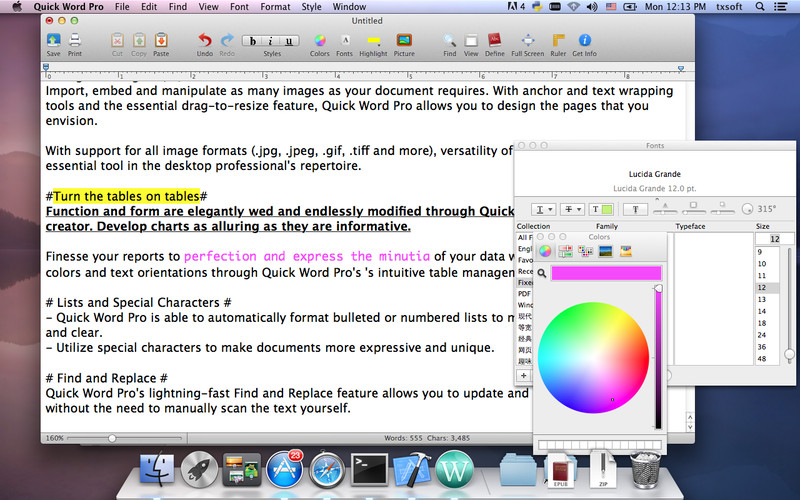This screenshot has width=800, height=500.
Task: Toggle italic style button
Action: [270, 41]
